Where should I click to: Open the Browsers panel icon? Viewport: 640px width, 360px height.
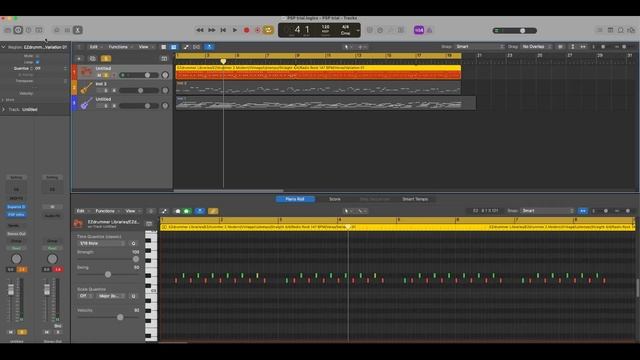point(631,30)
